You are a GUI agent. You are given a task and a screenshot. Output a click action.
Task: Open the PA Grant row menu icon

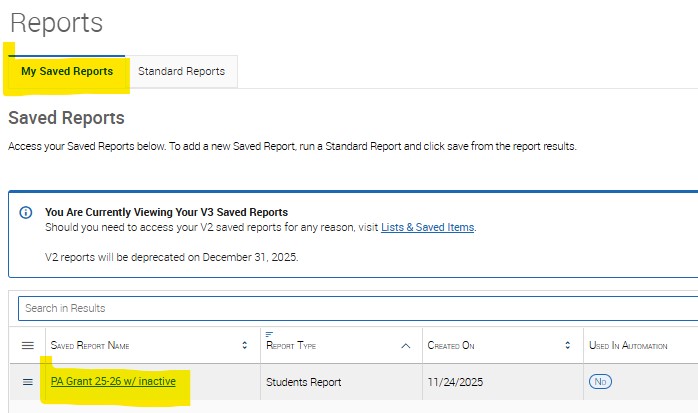tap(28, 382)
